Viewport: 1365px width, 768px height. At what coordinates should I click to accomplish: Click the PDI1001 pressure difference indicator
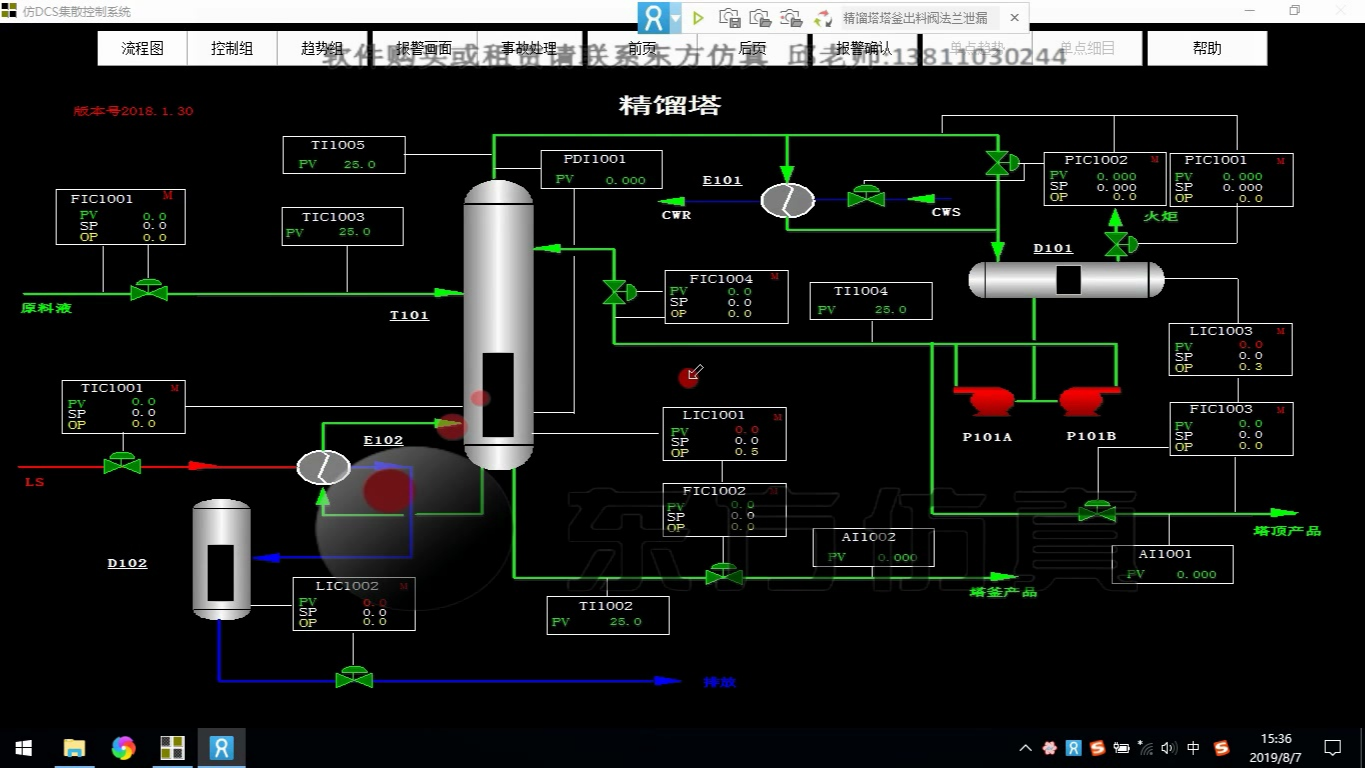click(x=601, y=169)
